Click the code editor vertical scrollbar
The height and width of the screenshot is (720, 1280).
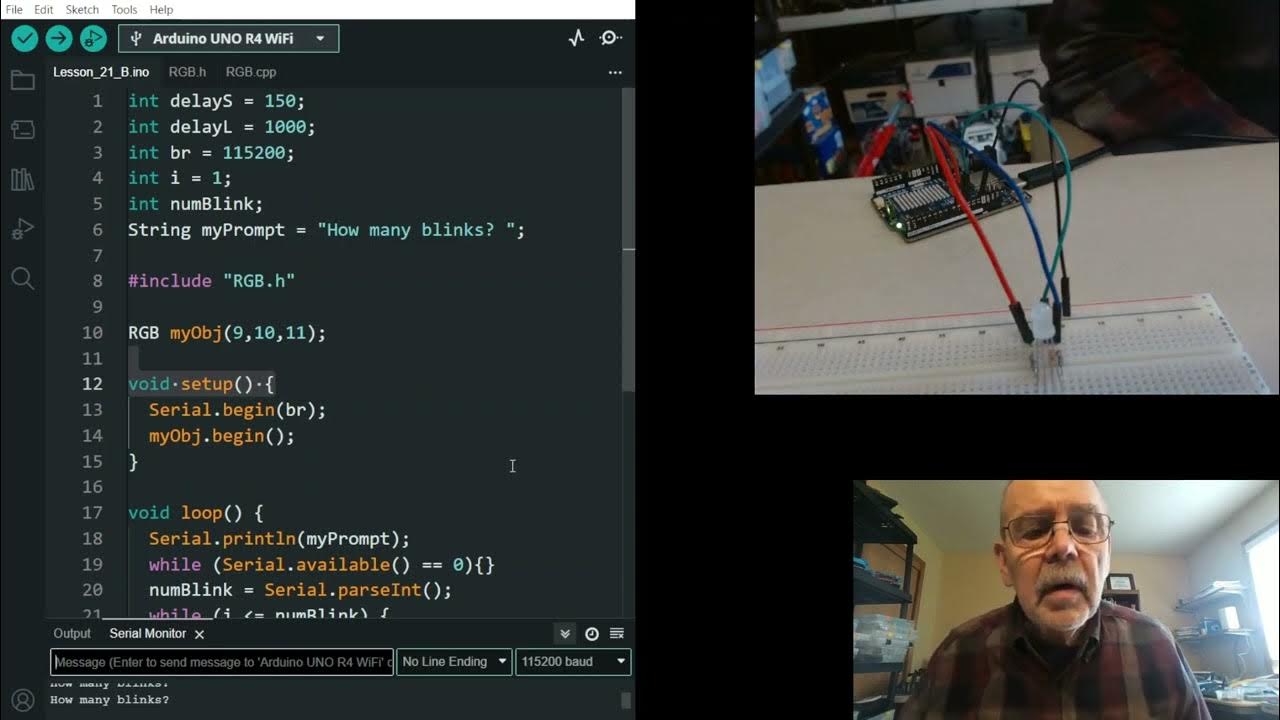629,240
